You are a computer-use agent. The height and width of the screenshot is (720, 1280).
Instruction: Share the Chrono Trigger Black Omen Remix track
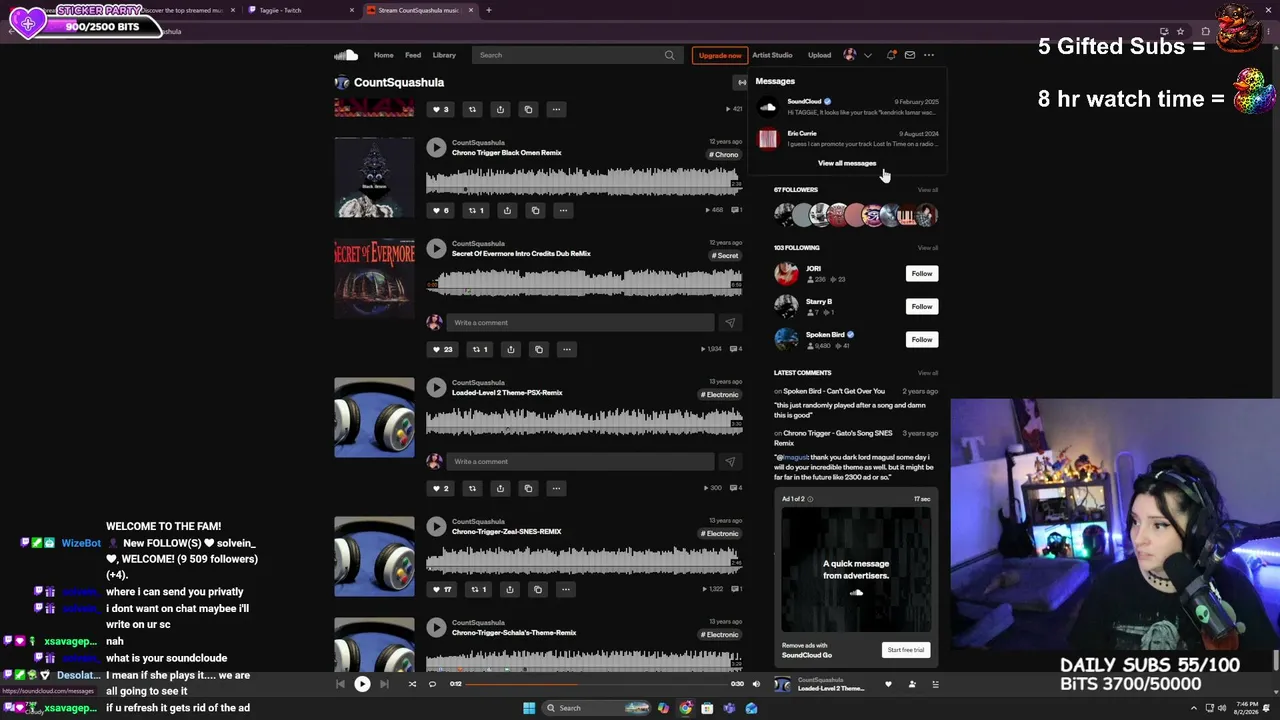(x=507, y=210)
